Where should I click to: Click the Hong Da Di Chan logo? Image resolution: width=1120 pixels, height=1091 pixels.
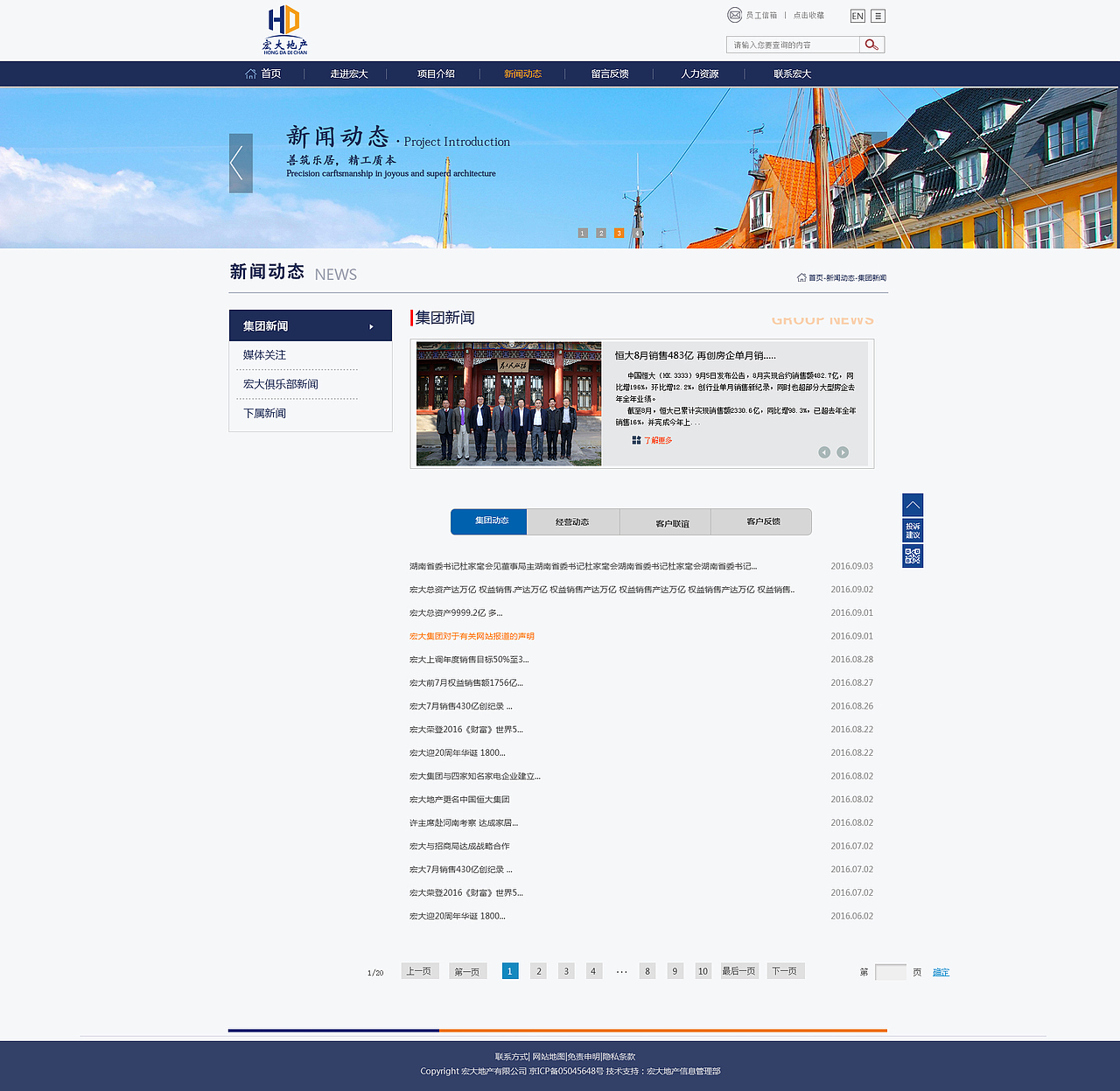click(x=284, y=30)
